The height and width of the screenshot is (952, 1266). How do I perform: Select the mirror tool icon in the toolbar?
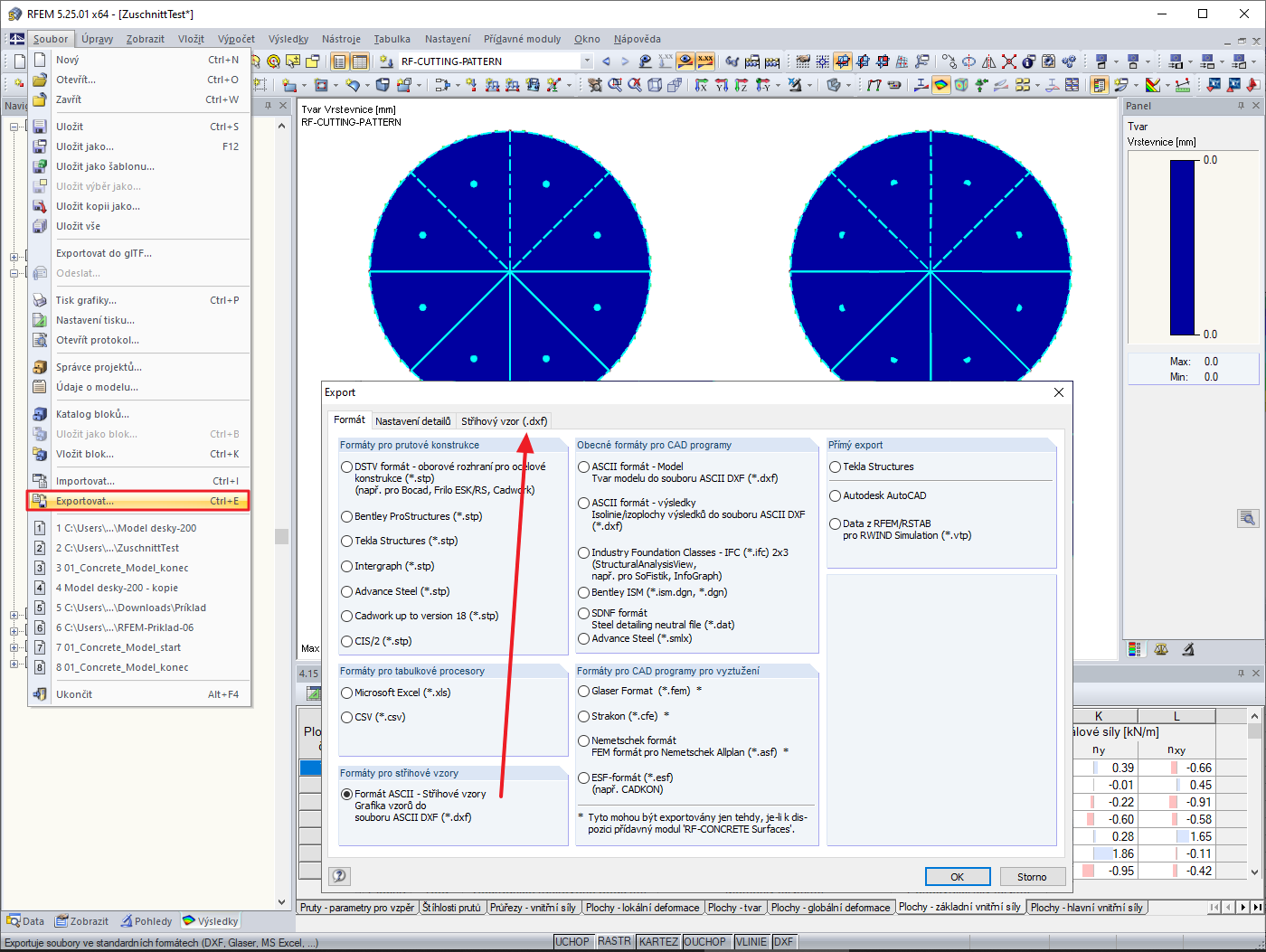(x=990, y=61)
